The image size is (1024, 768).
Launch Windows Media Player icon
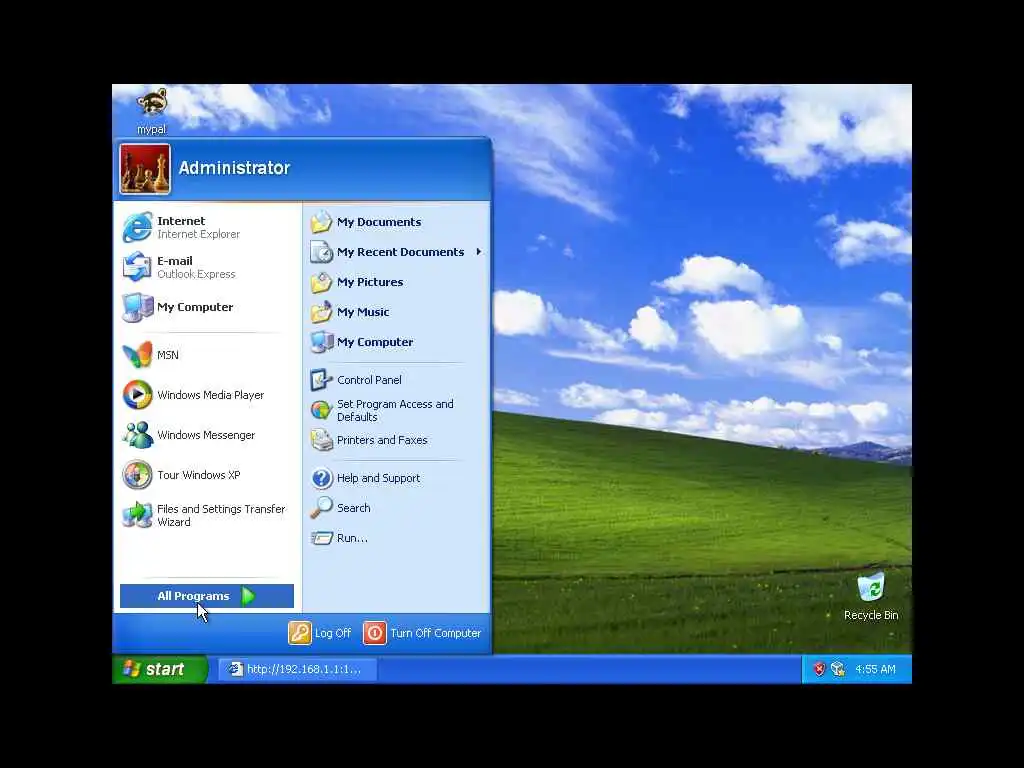(x=137, y=395)
